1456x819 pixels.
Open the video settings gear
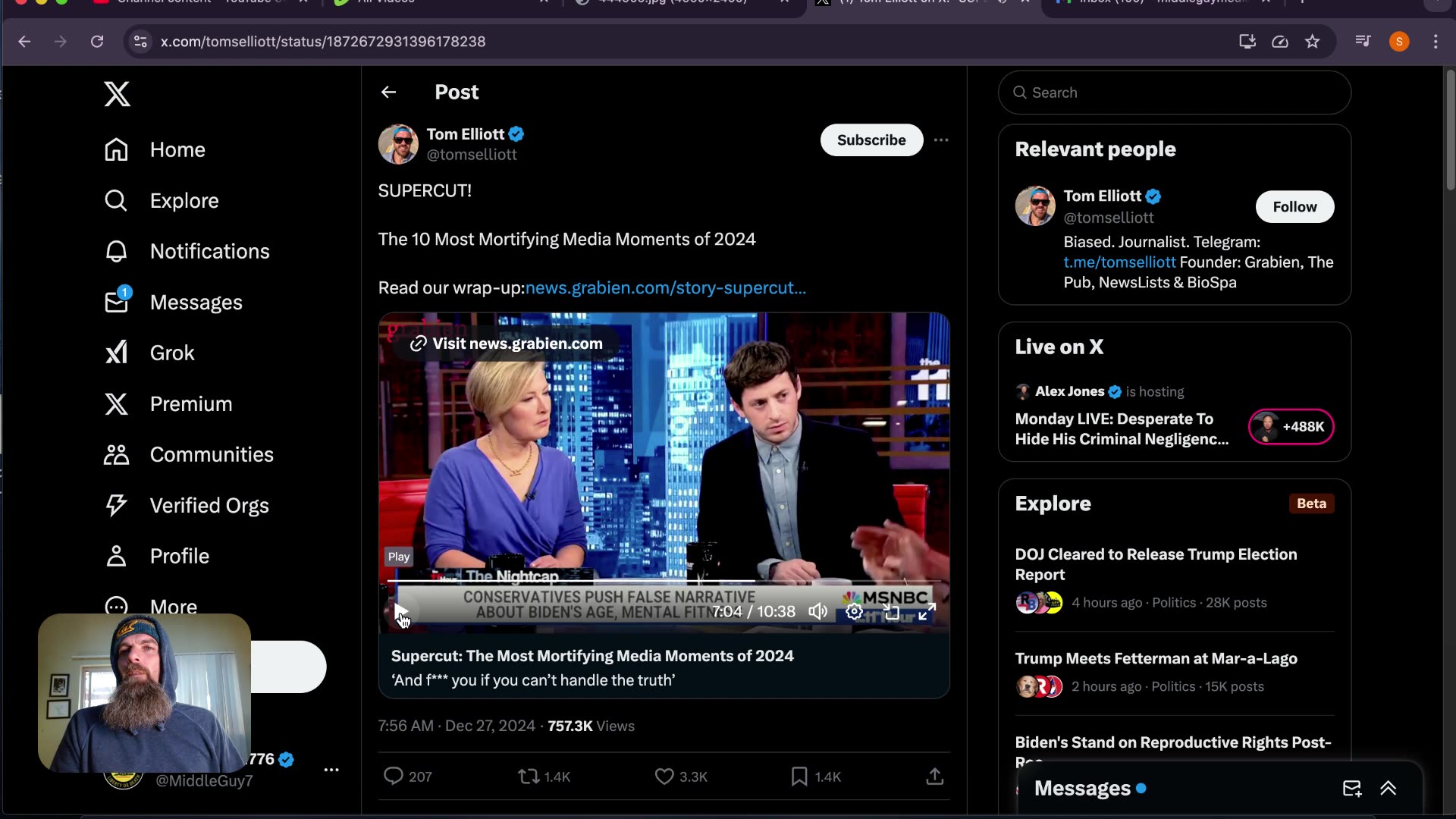point(854,611)
